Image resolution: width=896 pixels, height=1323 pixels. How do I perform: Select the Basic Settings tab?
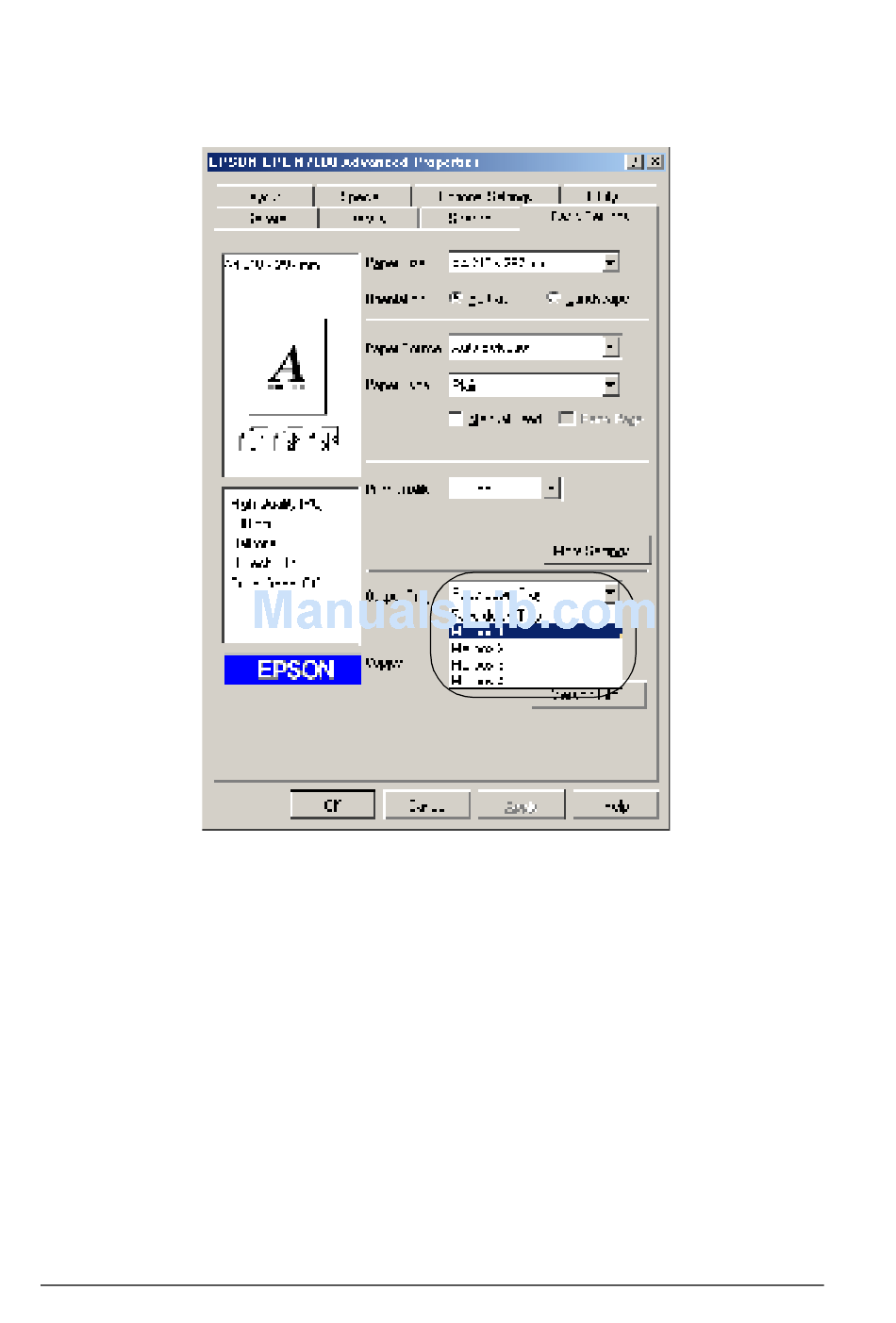[x=589, y=217]
